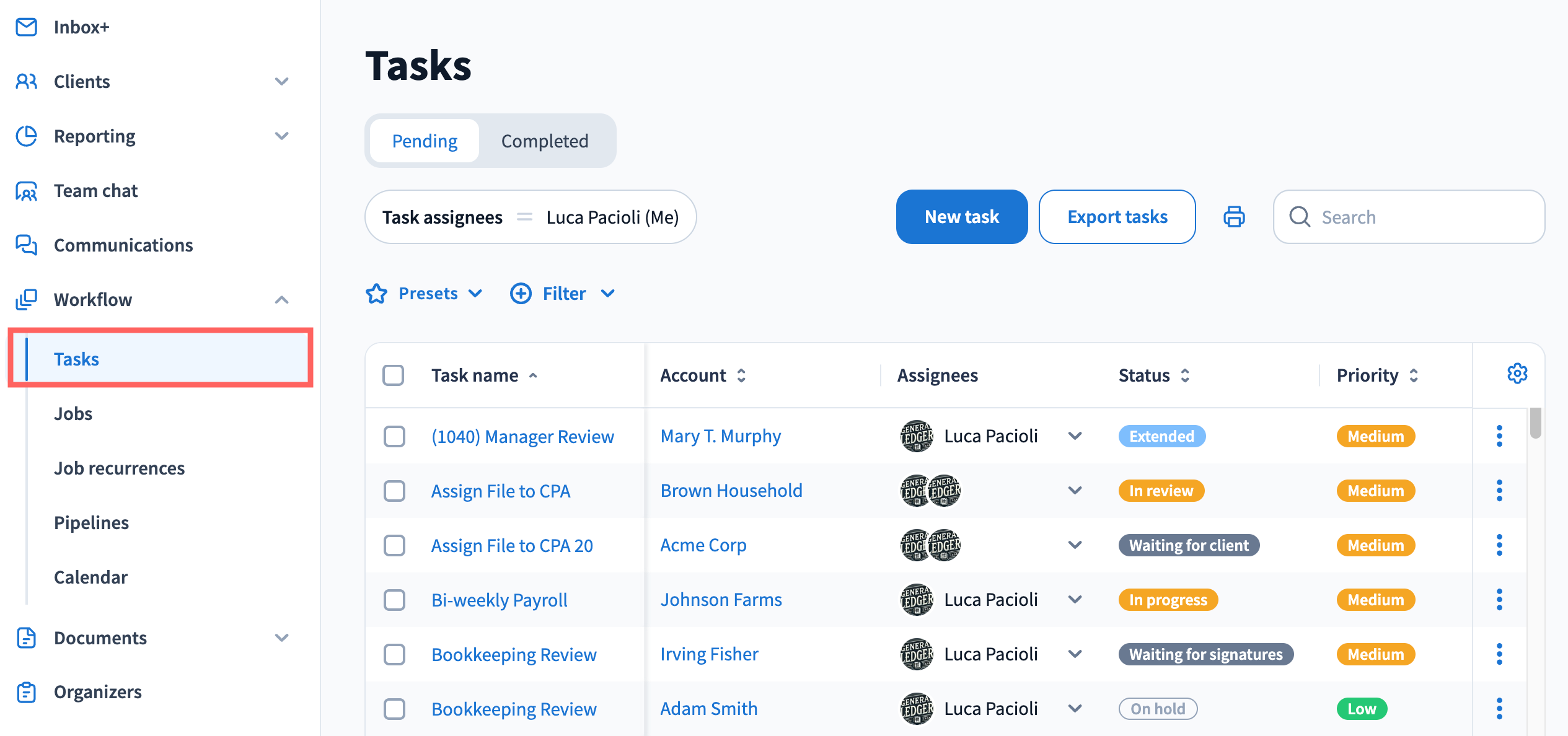Open the Johnson Farms account link
This screenshot has width=1568, height=736.
[721, 600]
